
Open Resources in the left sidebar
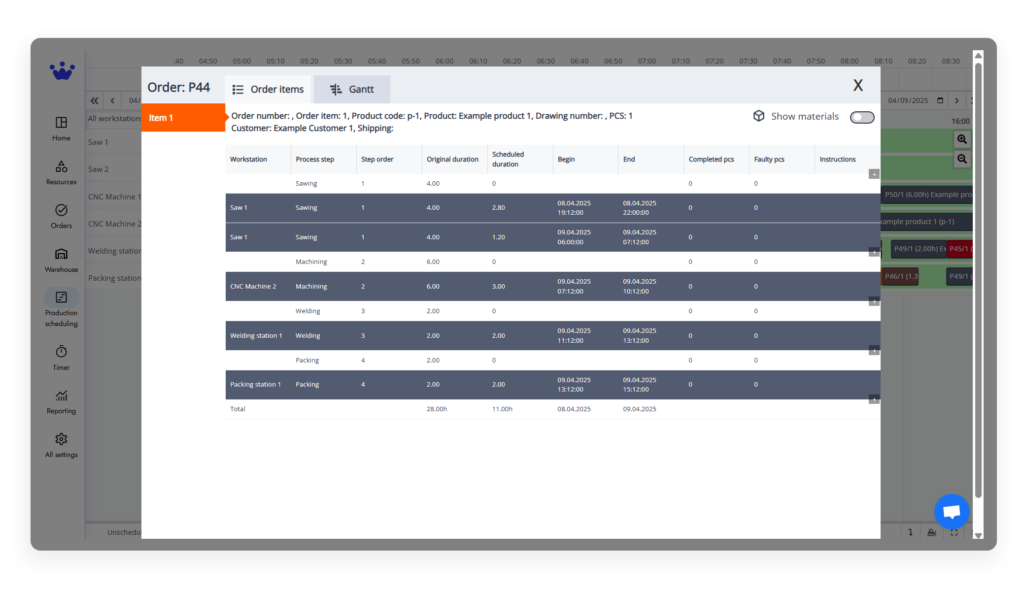(x=61, y=167)
